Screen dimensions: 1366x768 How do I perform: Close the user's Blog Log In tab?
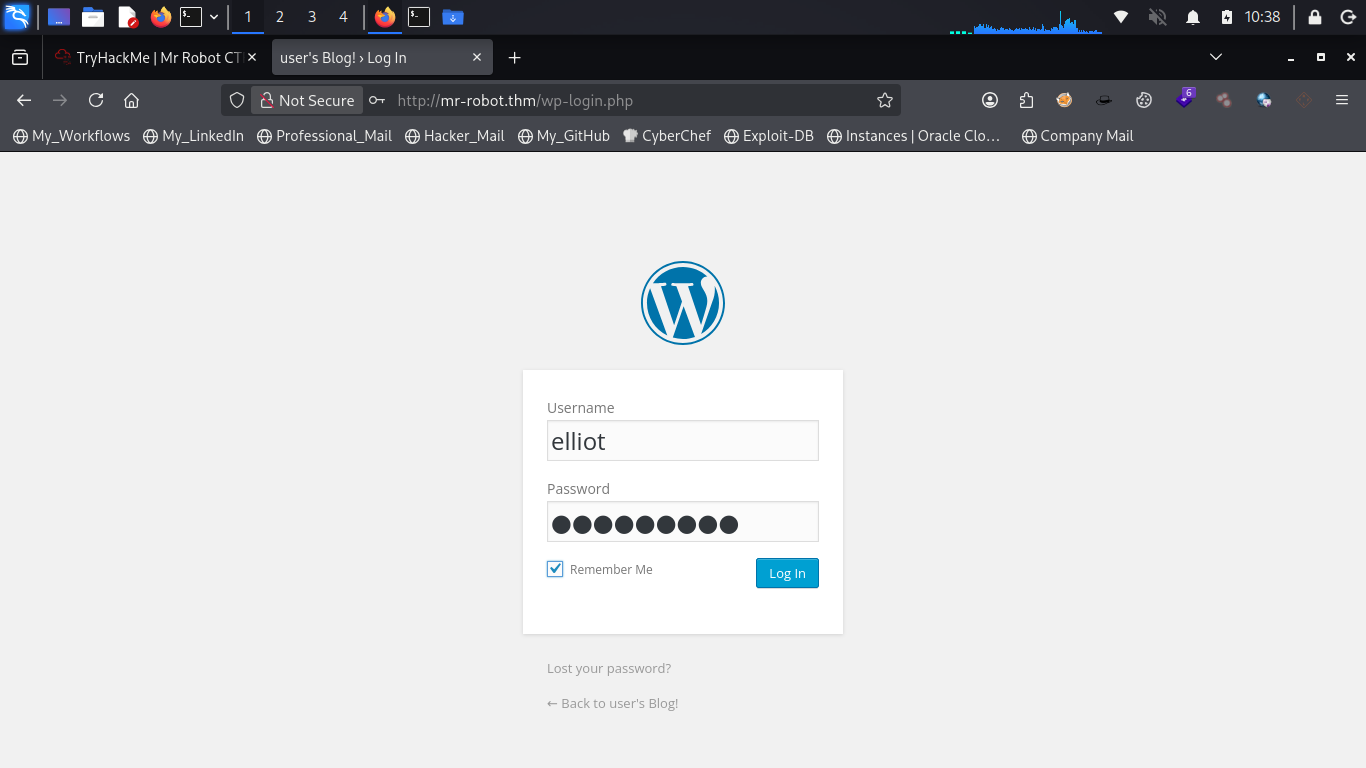[477, 58]
